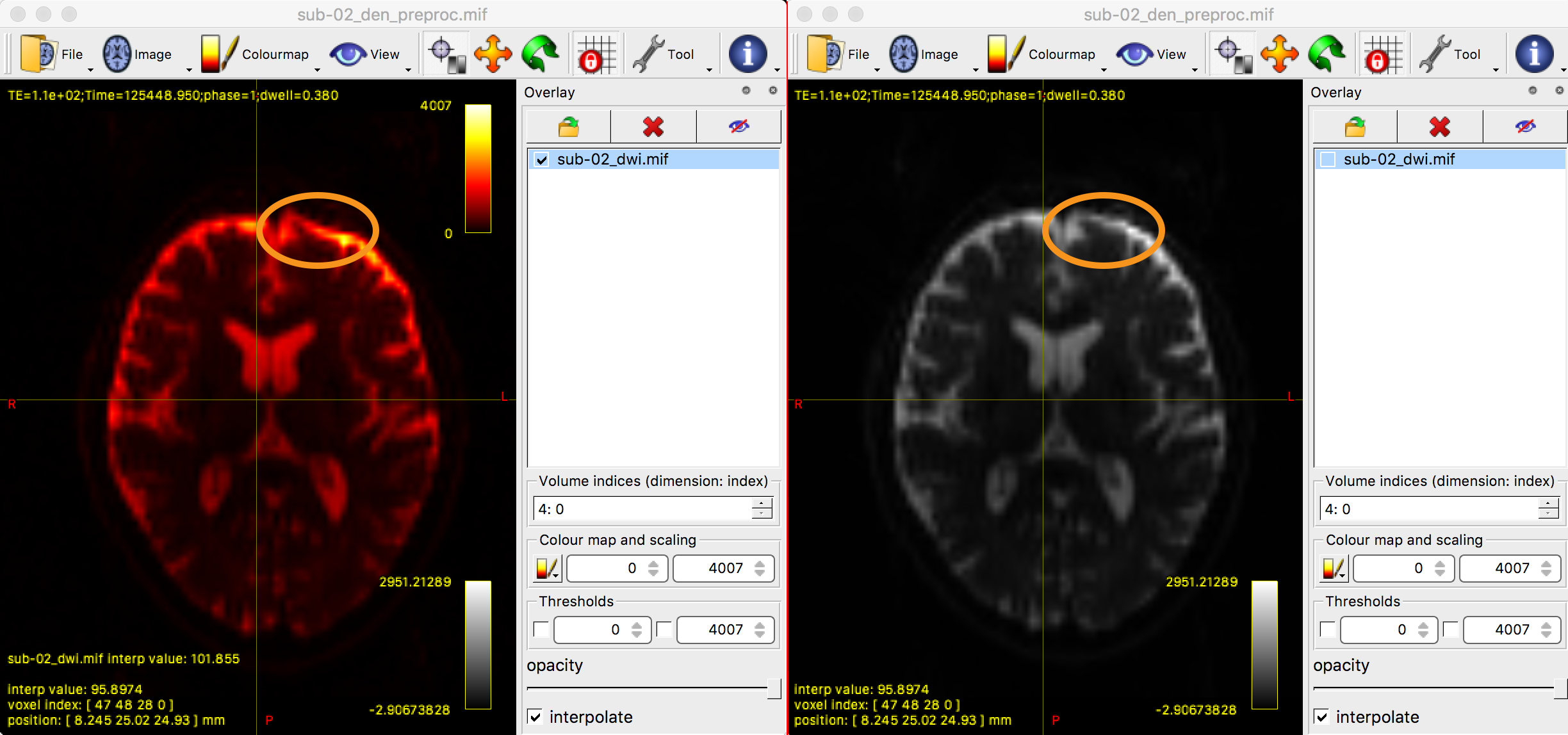Toggle interpolate checkbox in right panel
1568x735 pixels.
[1322, 717]
